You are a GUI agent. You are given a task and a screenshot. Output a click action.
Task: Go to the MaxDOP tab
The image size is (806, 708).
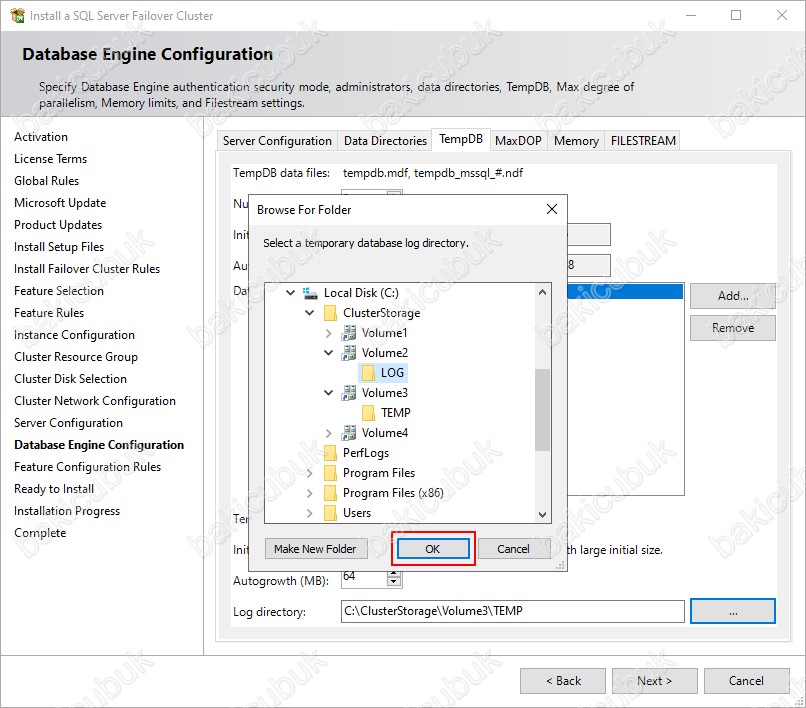(x=518, y=141)
